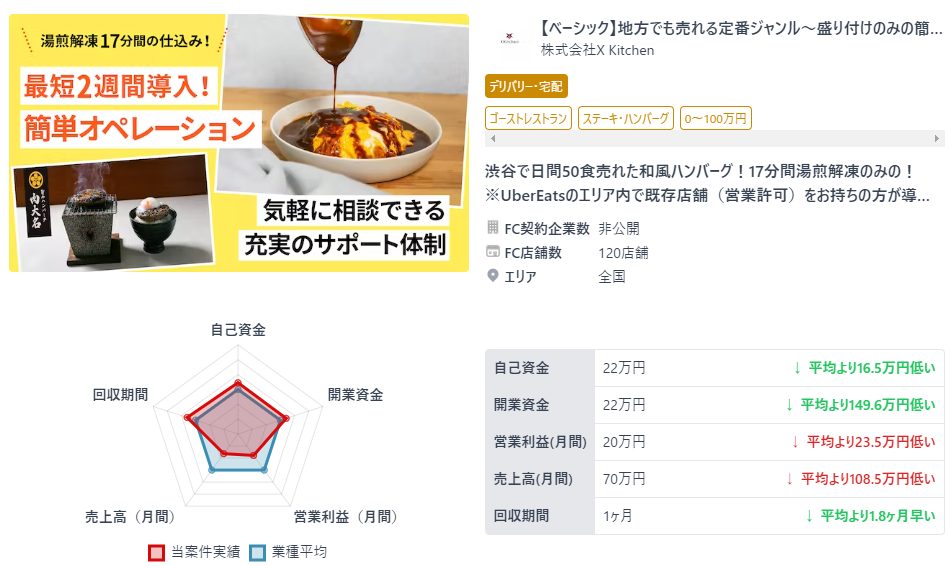Click the FC契約企業数 building icon

[493, 228]
